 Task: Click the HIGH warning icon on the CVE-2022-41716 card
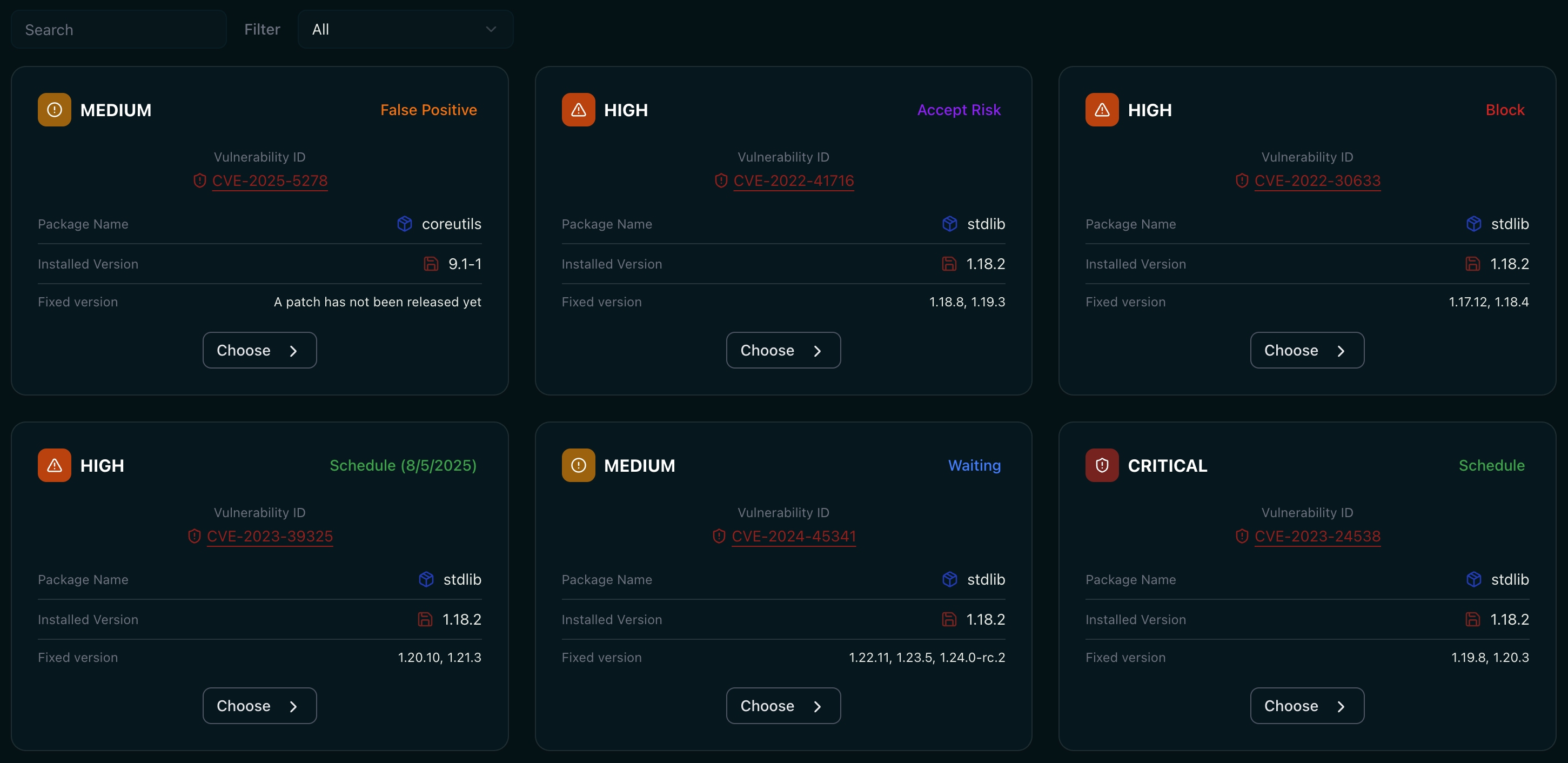578,110
